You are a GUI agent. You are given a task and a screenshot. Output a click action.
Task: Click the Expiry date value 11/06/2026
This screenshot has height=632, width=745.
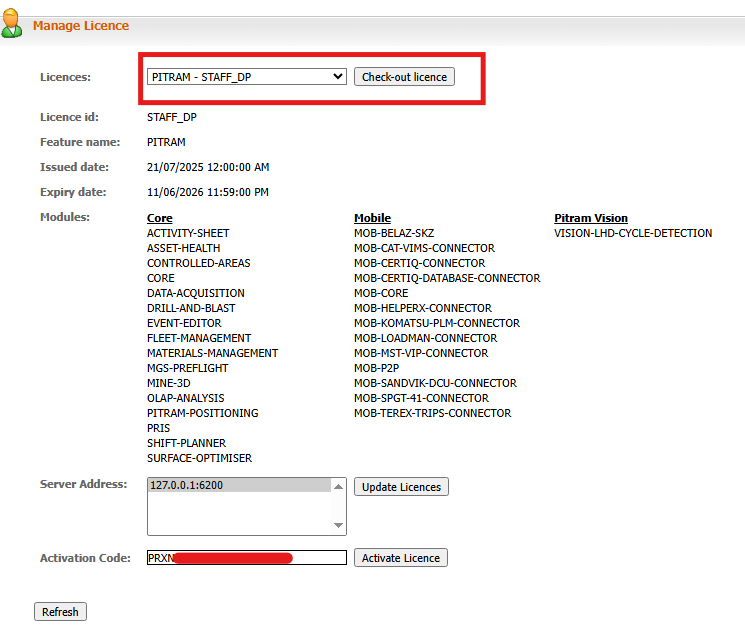point(207,192)
